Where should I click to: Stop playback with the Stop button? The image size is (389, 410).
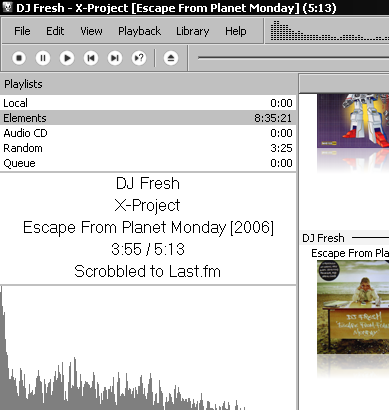[19, 58]
